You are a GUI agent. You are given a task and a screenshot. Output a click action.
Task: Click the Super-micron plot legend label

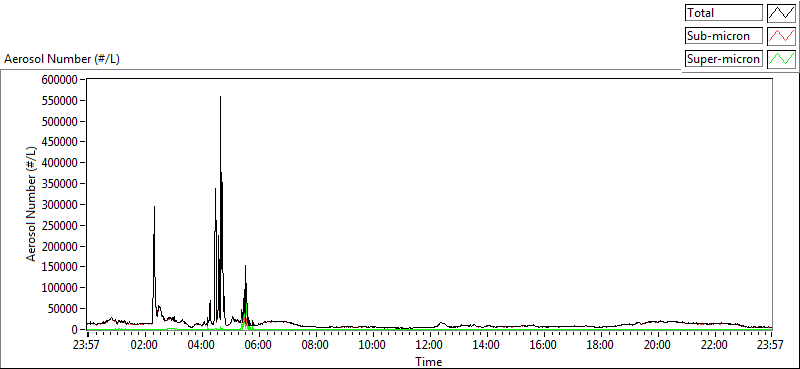click(723, 59)
